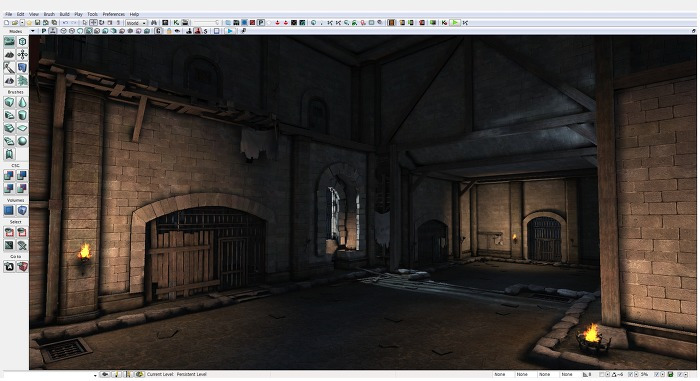700x381 pixels.
Task: Select the Cylinder builder brush
Action: [22, 115]
